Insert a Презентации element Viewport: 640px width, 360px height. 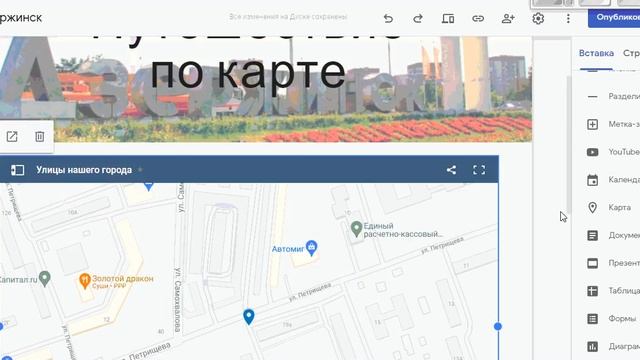[x=613, y=263]
